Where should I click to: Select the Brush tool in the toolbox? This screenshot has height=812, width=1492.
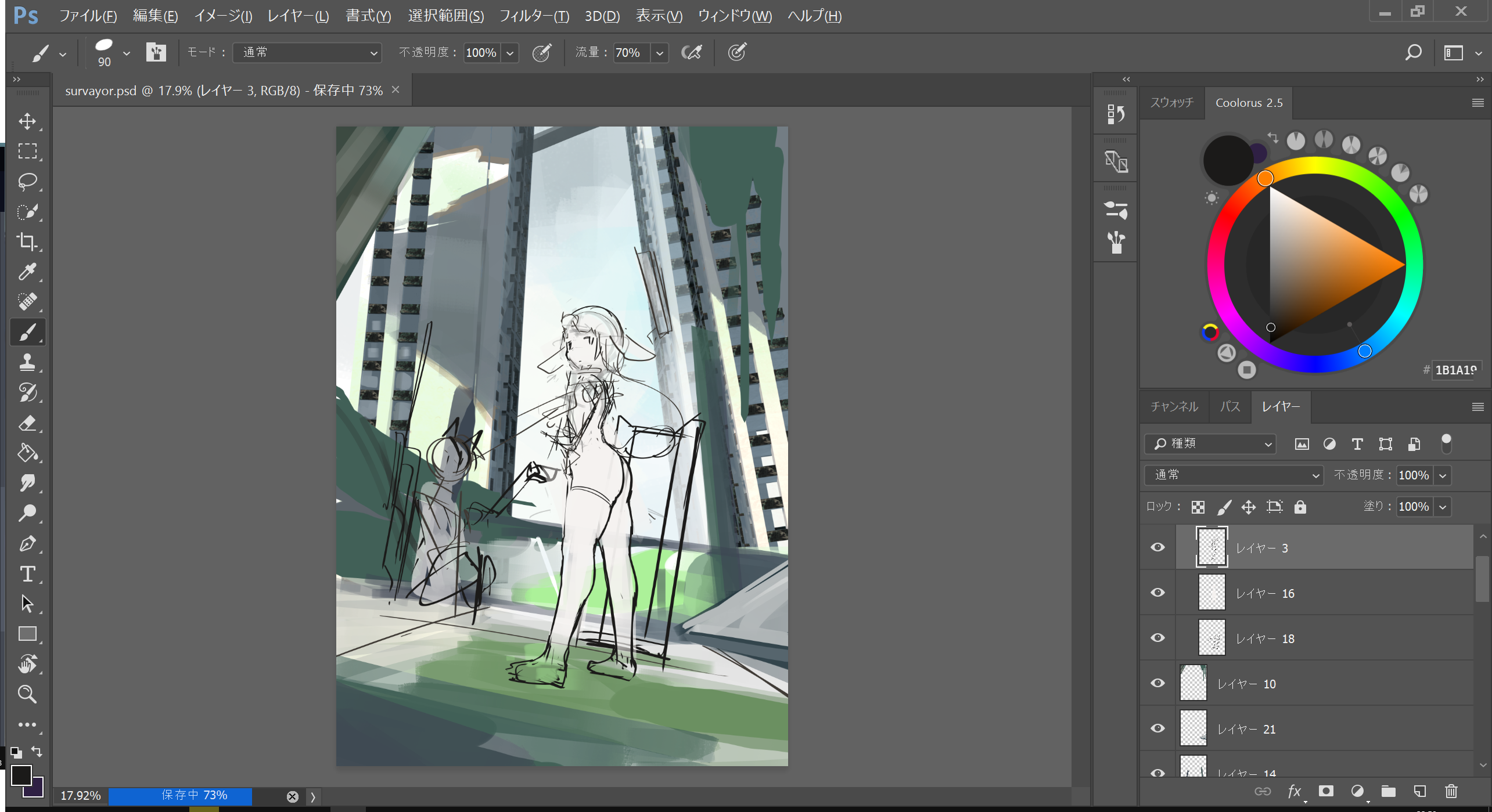click(x=27, y=333)
